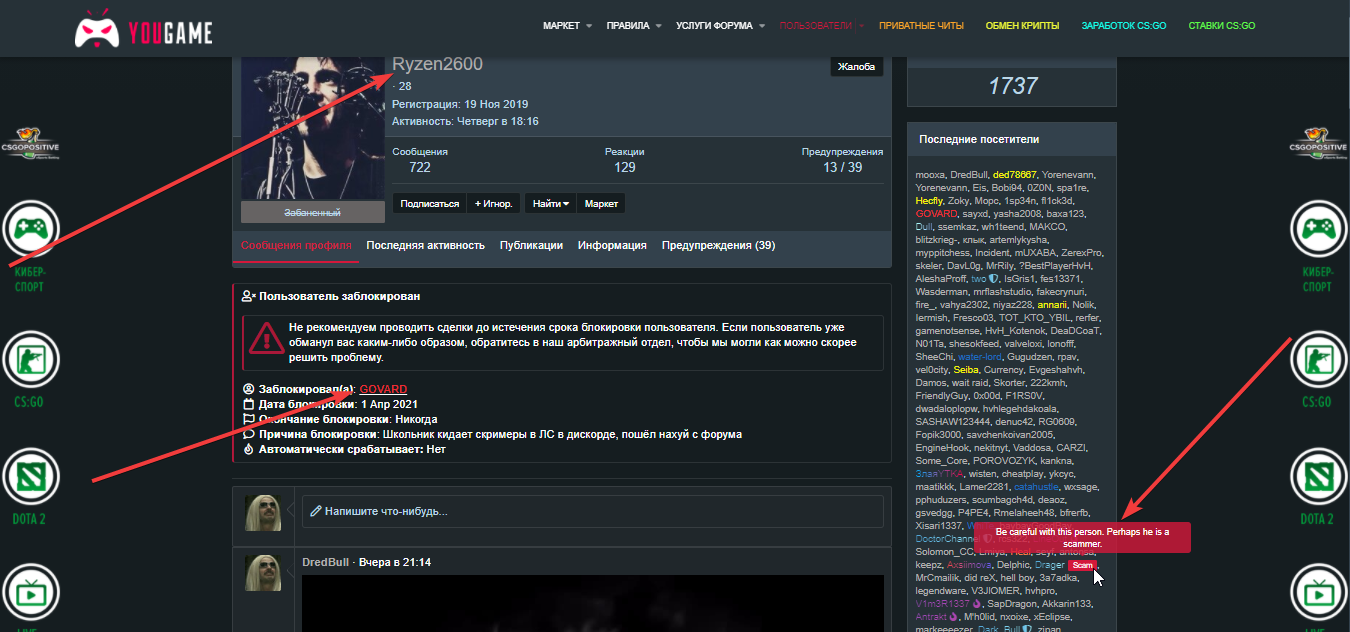Image resolution: width=1350 pixels, height=632 pixels.
Task: Click in the Напишите что-нибудь input field
Action: tap(593, 511)
